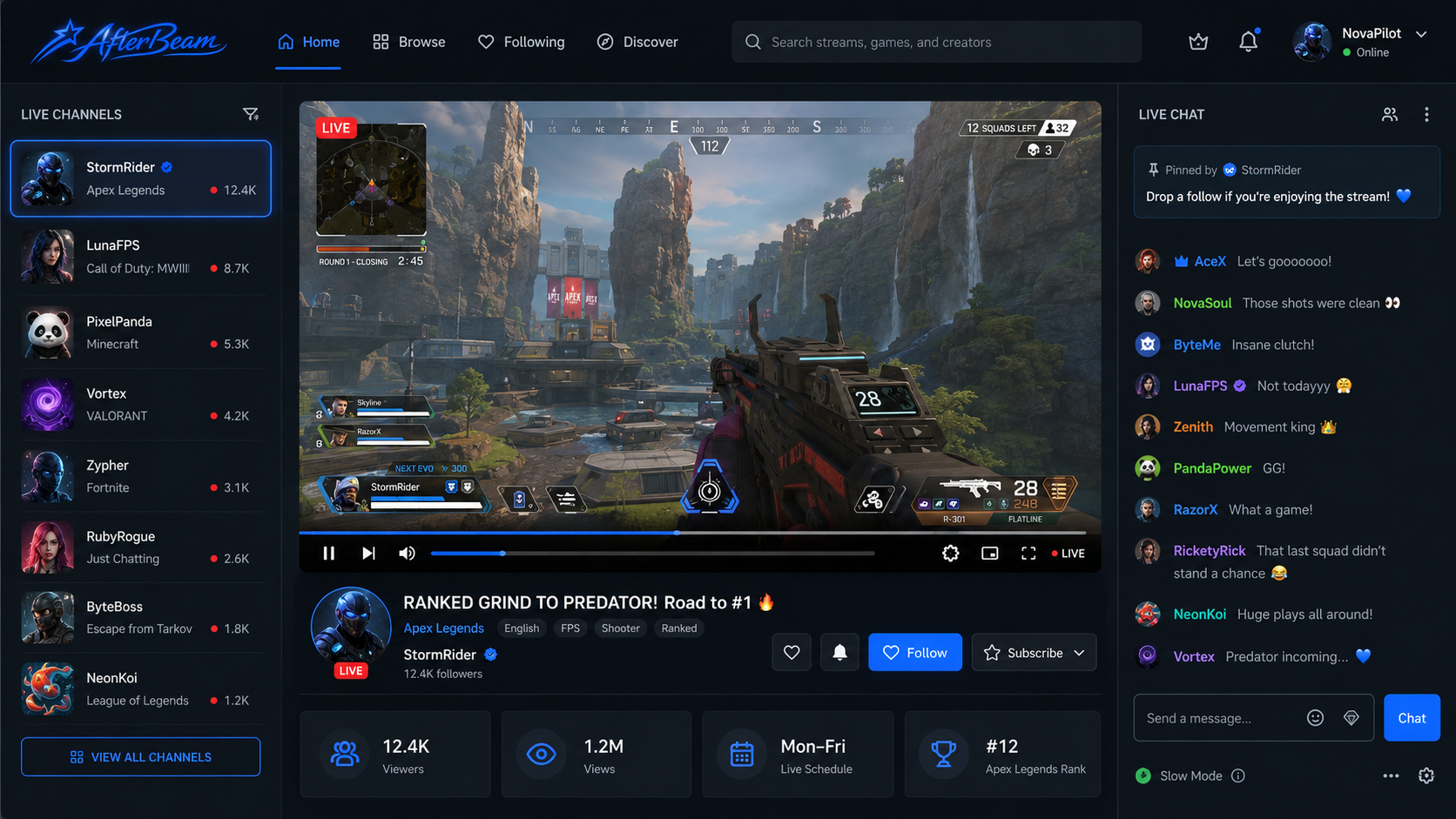The height and width of the screenshot is (819, 1456).
Task: Show Slow Mode info tooltip icon
Action: 1237,775
